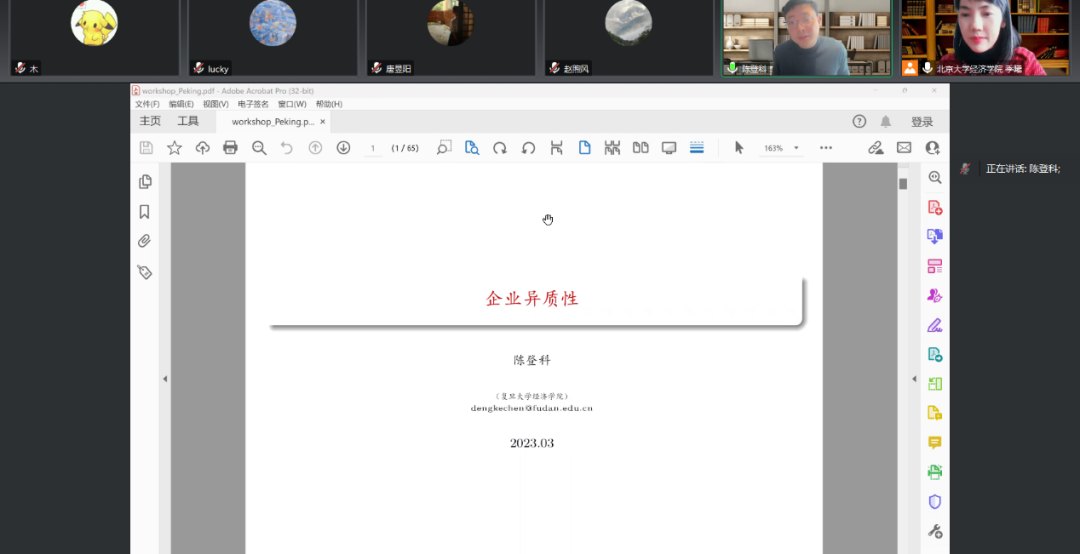The image size is (1080, 554).
Task: Collapse the right tools pane arrow
Action: tap(914, 379)
